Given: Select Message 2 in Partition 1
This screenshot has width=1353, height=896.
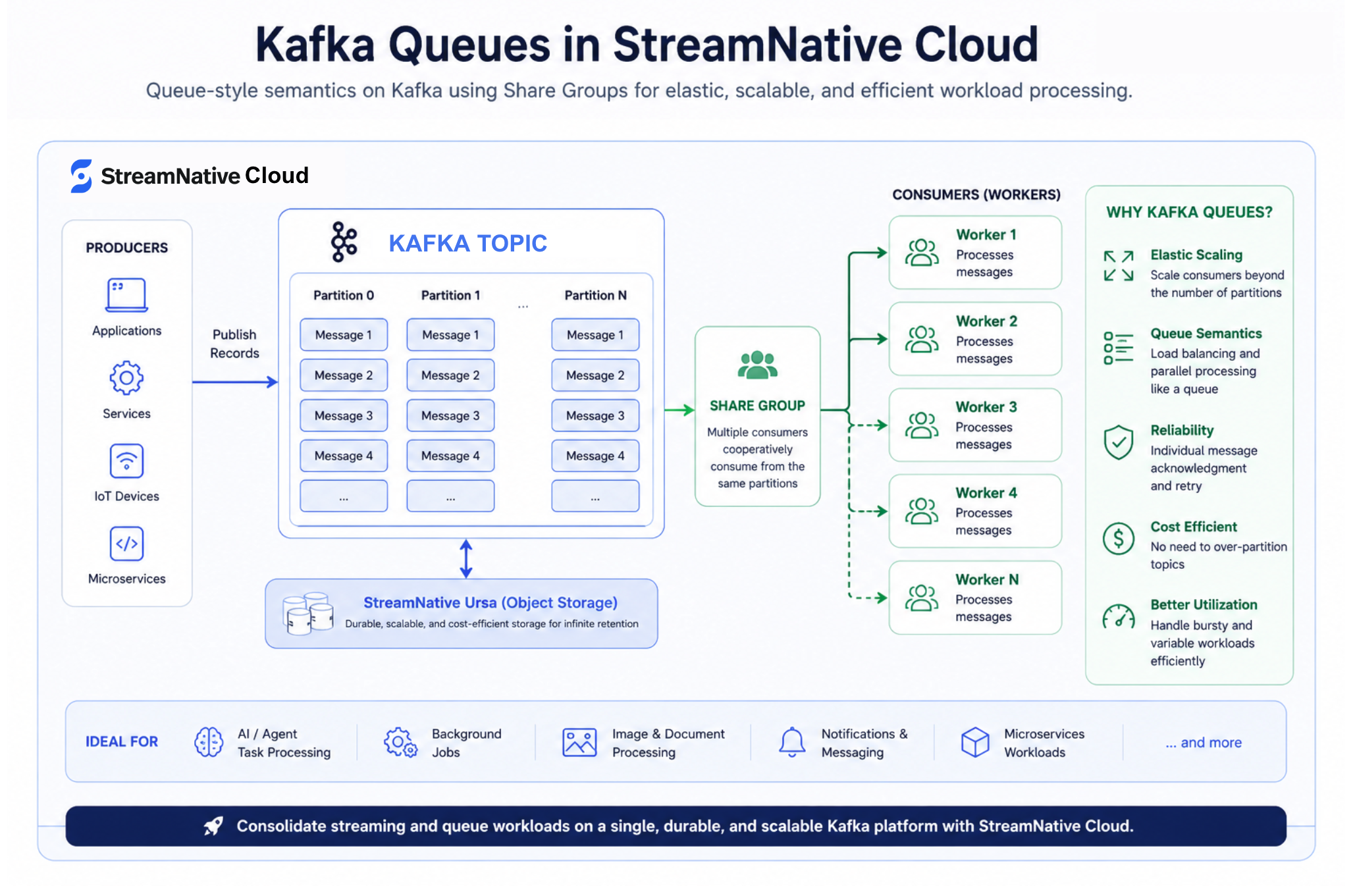Looking at the screenshot, I should (450, 375).
